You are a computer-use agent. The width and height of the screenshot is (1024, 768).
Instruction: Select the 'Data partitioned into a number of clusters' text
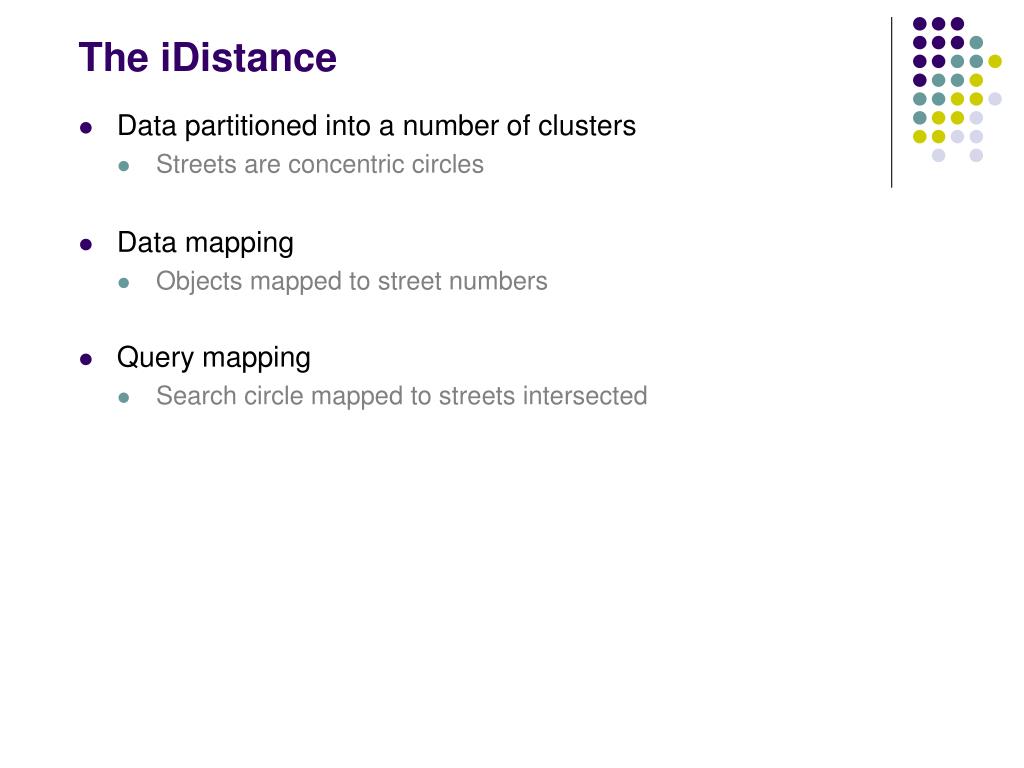click(376, 126)
